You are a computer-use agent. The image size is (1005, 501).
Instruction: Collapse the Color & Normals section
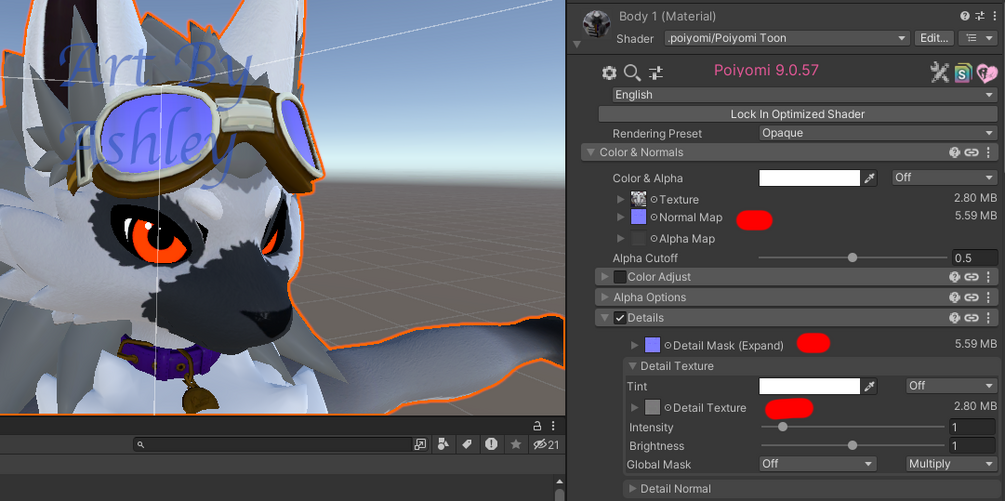tap(590, 152)
